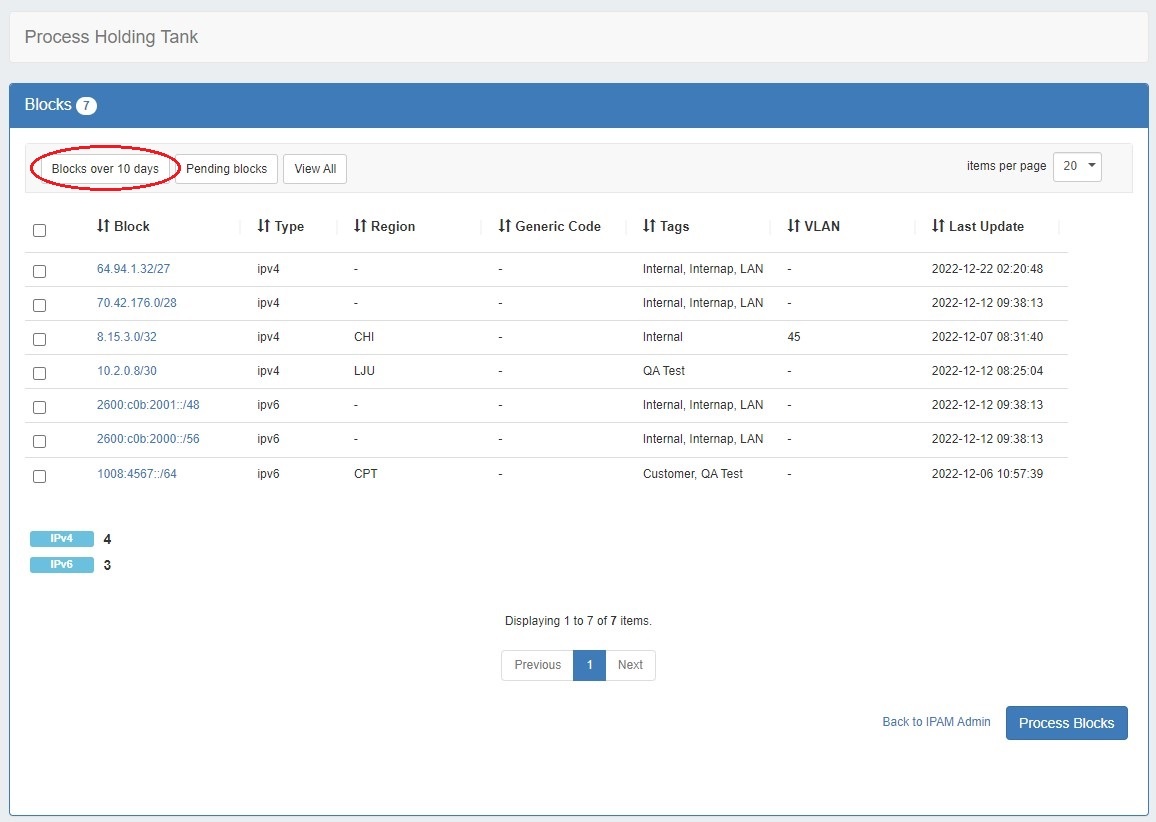Sort by Type column arrows
Image resolution: width=1156 pixels, height=822 pixels.
[x=264, y=227]
